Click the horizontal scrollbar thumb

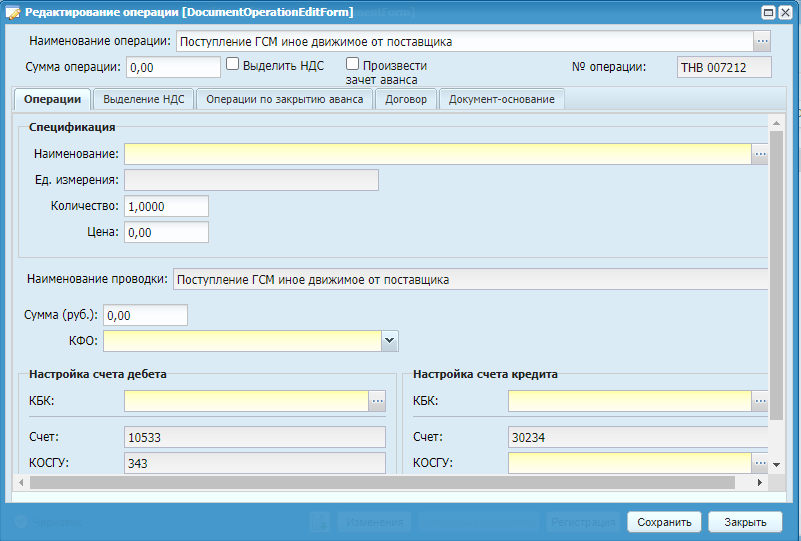[x=382, y=482]
